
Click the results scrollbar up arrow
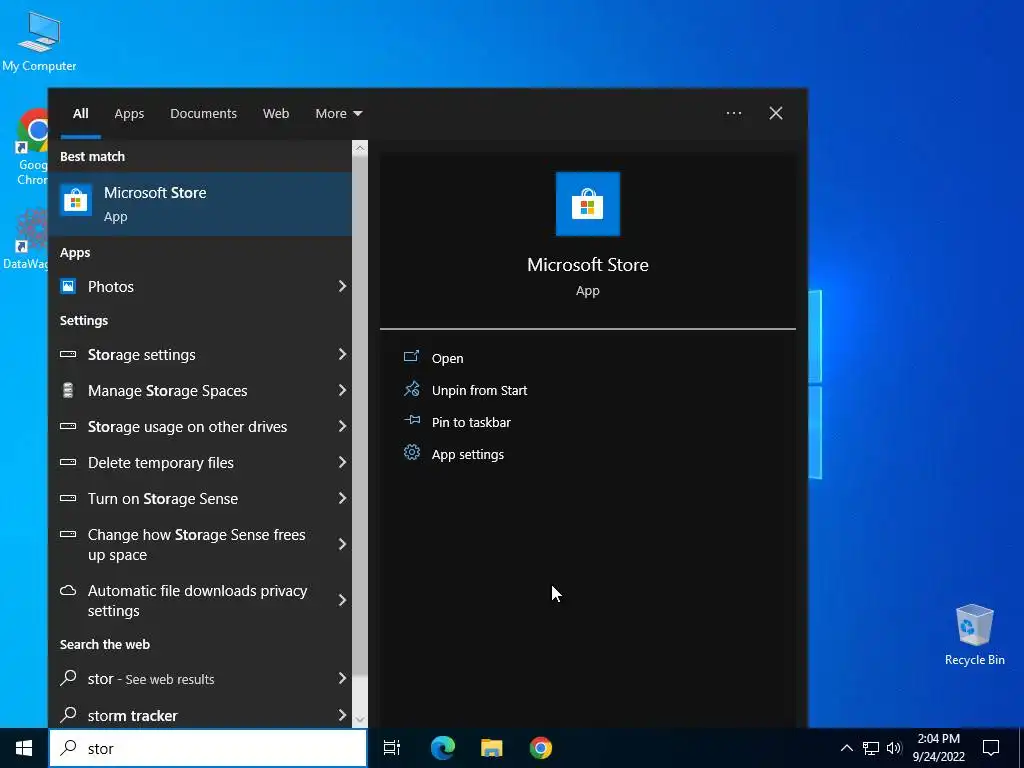click(x=360, y=148)
